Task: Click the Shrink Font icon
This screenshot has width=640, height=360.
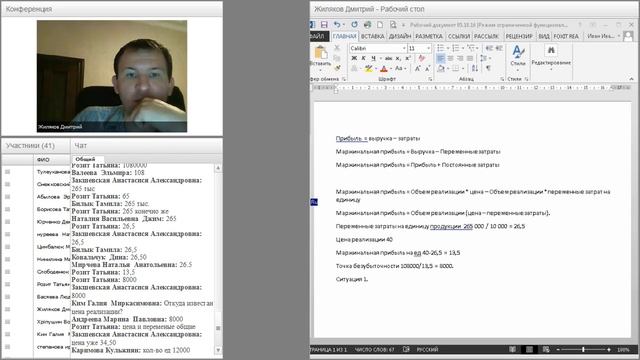Action: 427,69
